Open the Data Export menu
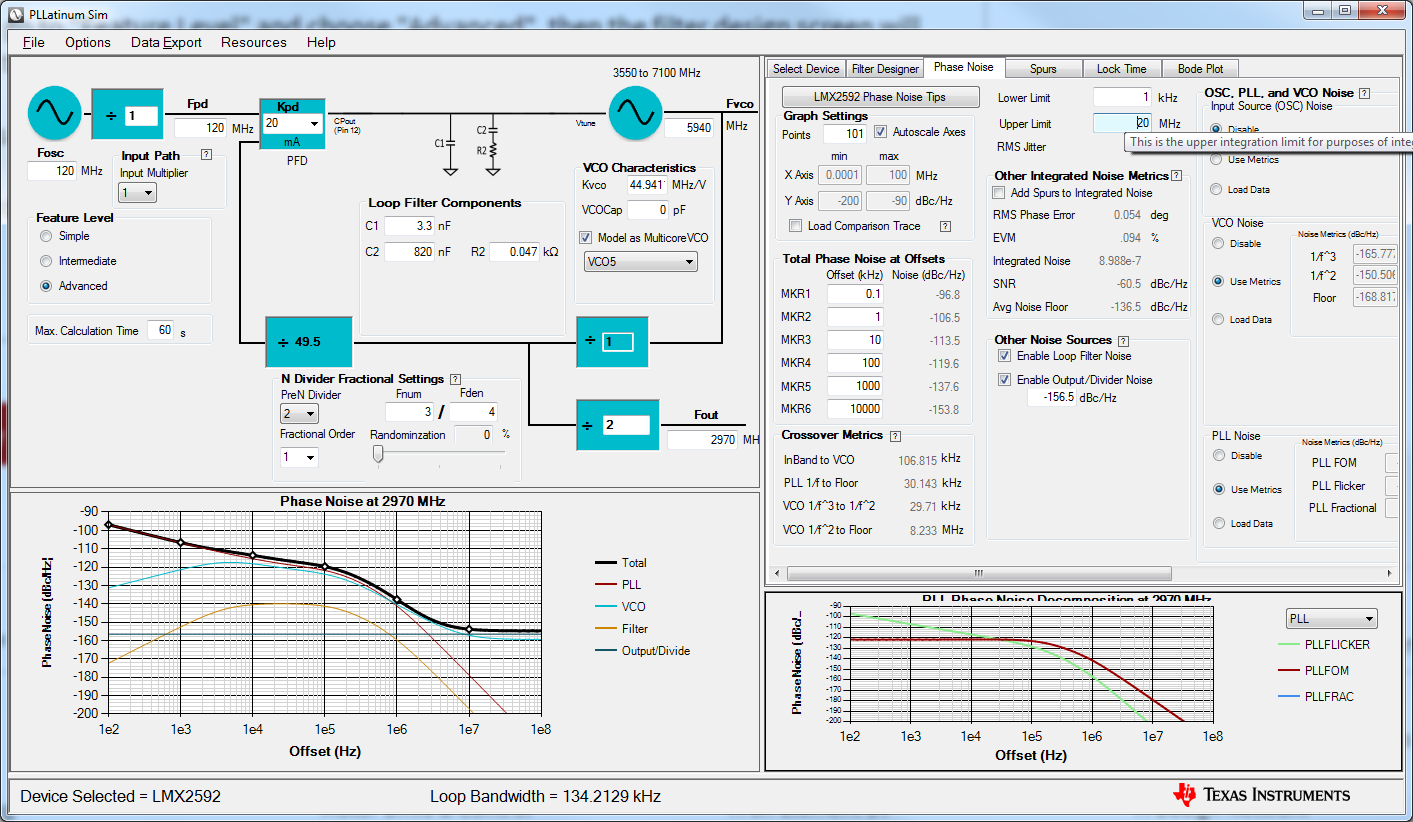Image resolution: width=1413 pixels, height=822 pixels. click(x=166, y=42)
